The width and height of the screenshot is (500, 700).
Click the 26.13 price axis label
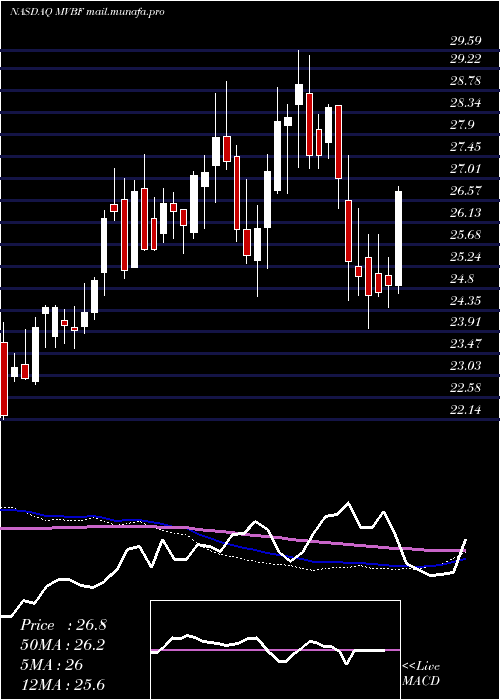click(466, 212)
